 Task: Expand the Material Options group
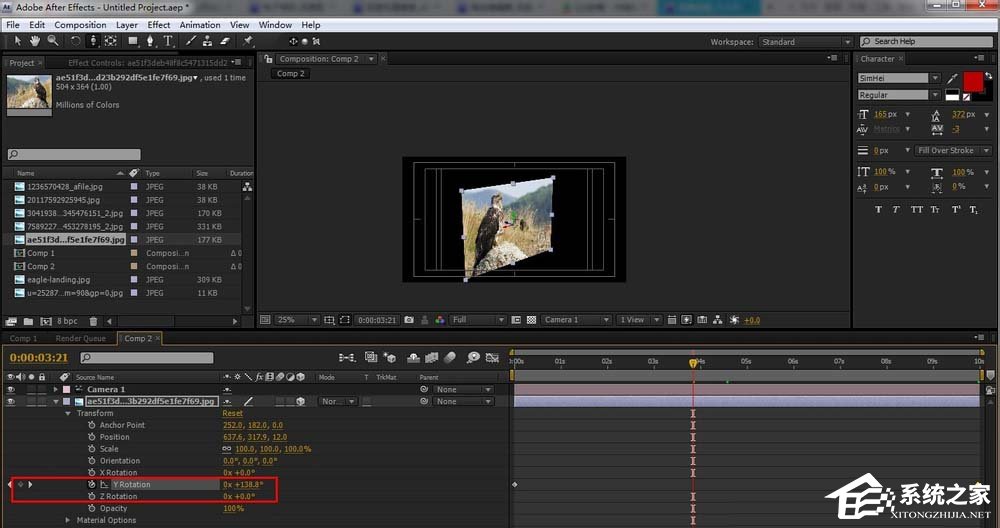tap(68, 520)
